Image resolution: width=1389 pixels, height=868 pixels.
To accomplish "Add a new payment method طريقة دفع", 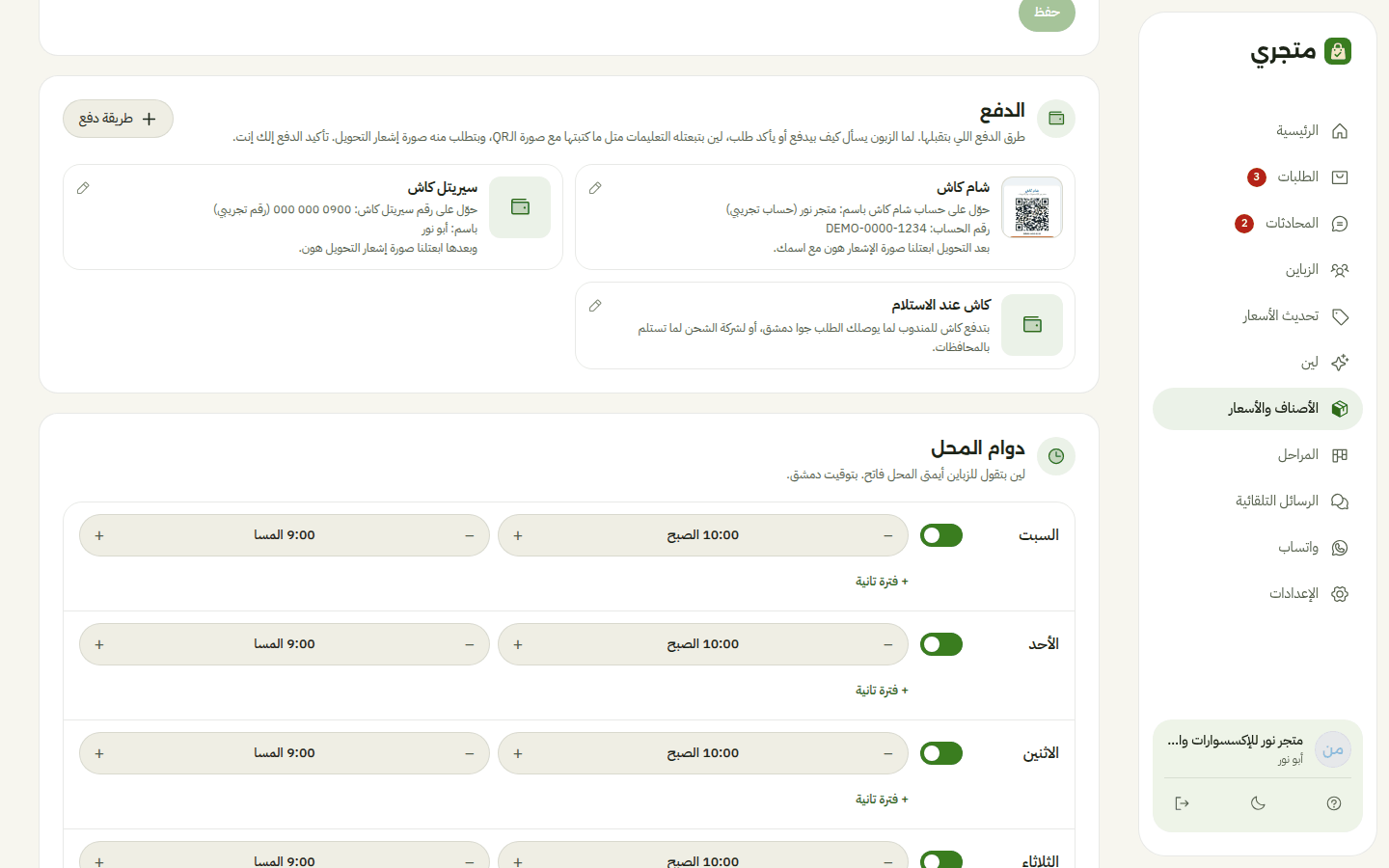I will coord(118,119).
